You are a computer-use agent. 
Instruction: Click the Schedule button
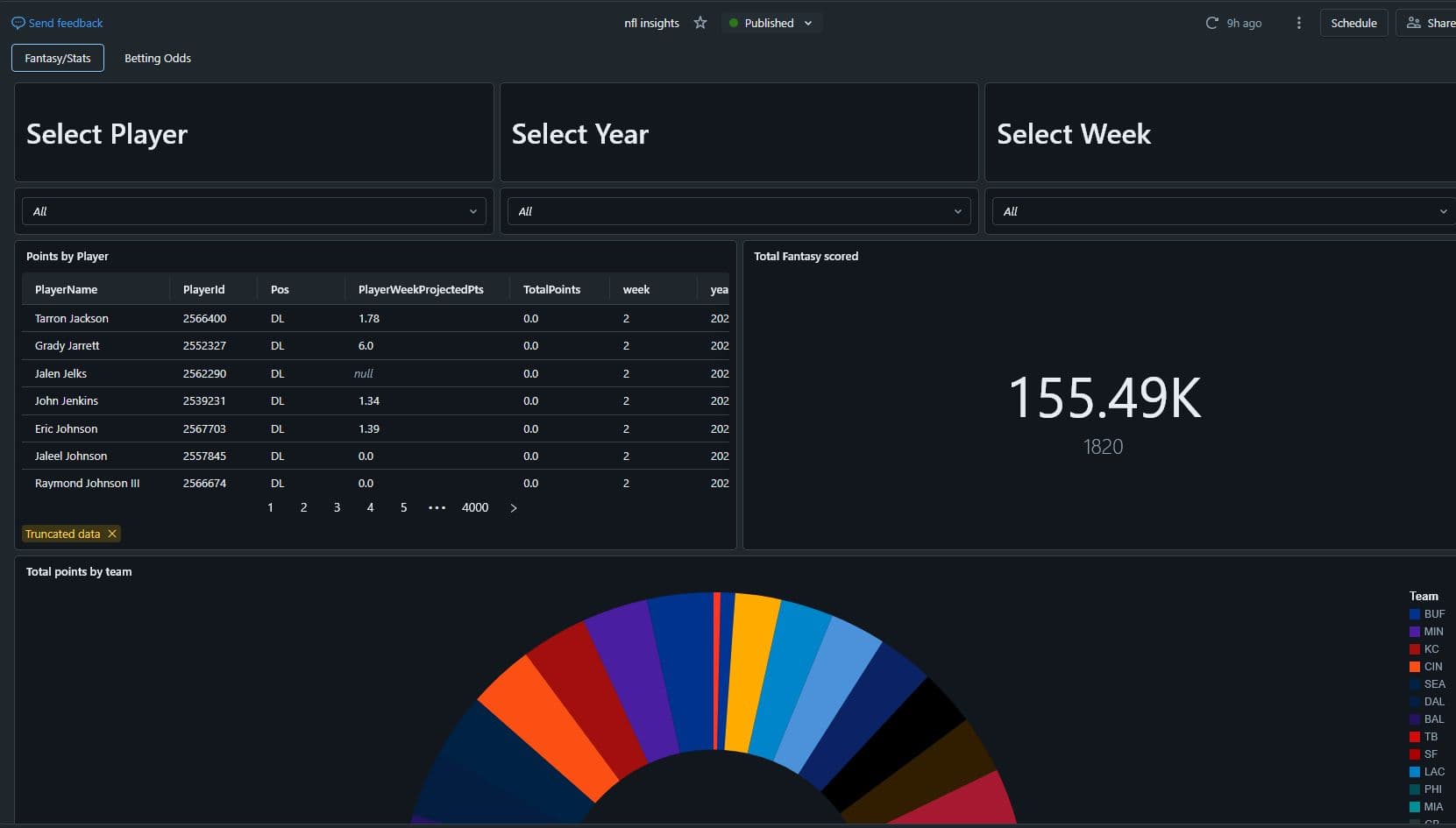tap(1353, 23)
